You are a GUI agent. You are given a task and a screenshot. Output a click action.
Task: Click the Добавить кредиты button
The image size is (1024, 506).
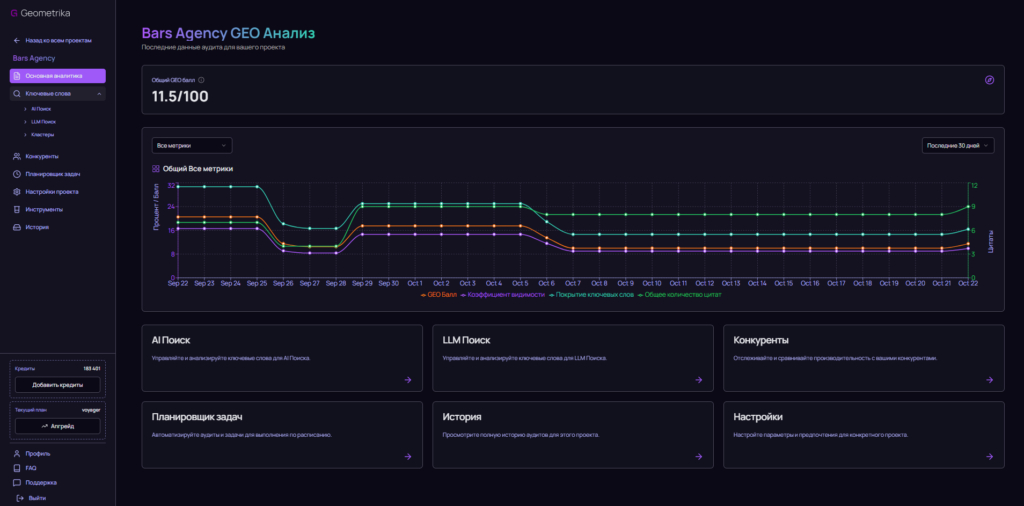(57, 385)
